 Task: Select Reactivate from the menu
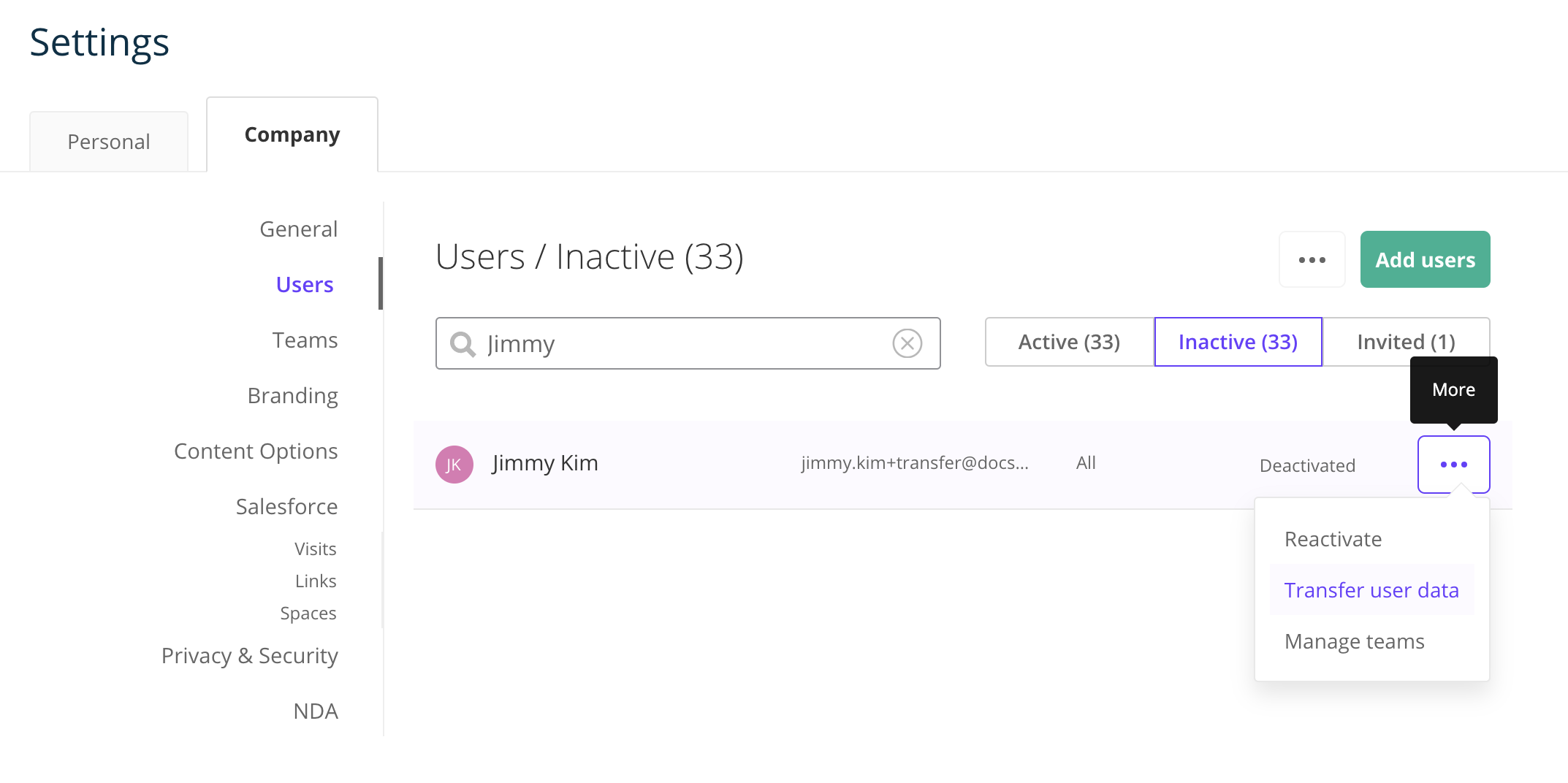[x=1333, y=539]
